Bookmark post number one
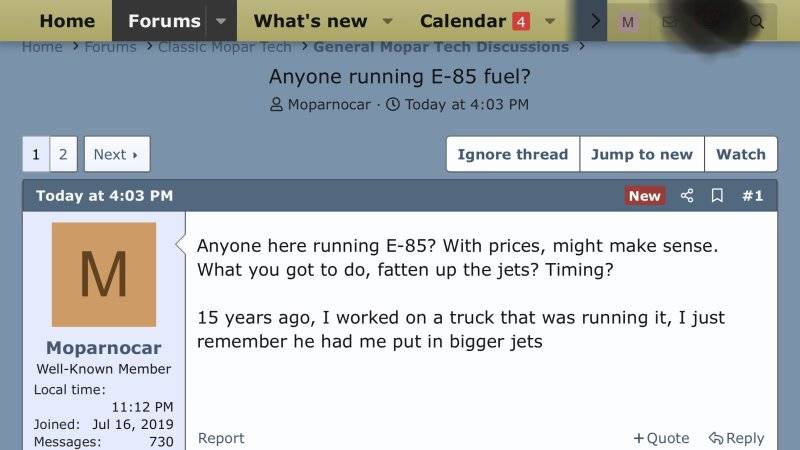Screen dimensions: 800x450 717,195
